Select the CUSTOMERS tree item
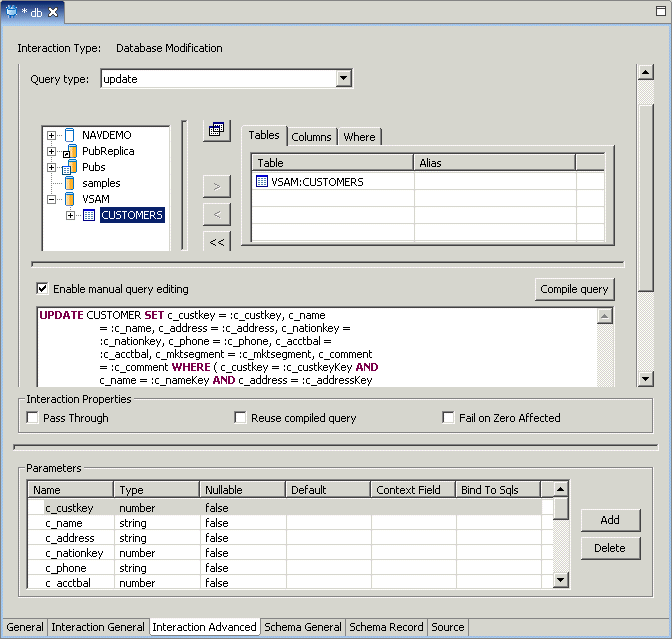The image size is (672, 639). click(x=132, y=215)
